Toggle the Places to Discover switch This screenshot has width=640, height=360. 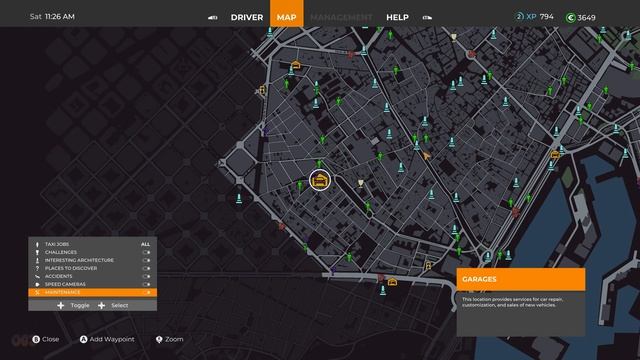(x=146, y=268)
